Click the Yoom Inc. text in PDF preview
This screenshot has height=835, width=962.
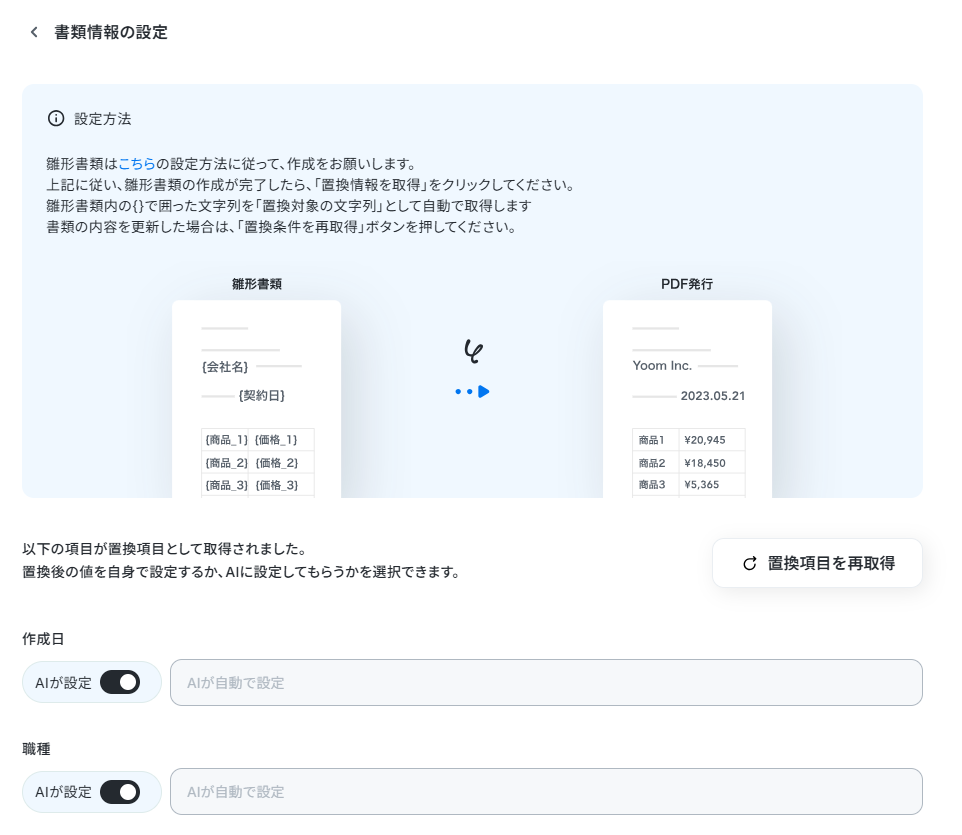[662, 366]
